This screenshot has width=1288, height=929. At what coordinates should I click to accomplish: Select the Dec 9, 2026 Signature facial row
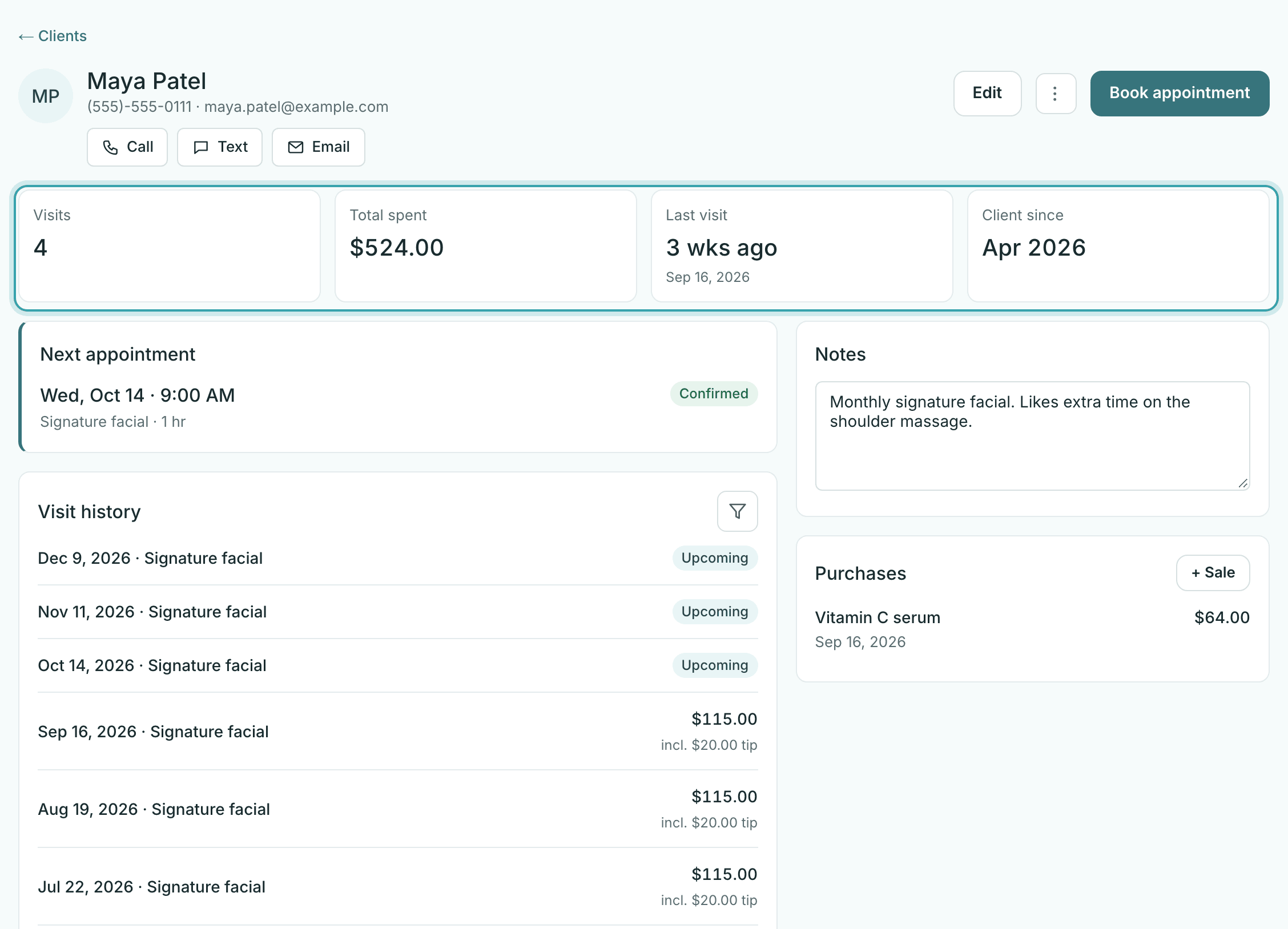click(x=397, y=558)
